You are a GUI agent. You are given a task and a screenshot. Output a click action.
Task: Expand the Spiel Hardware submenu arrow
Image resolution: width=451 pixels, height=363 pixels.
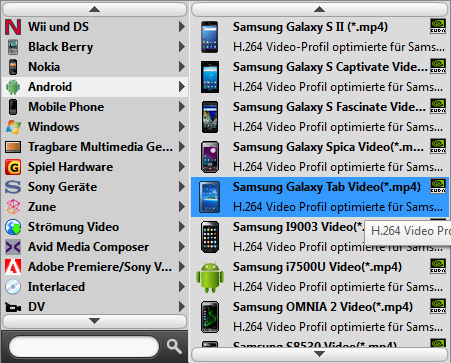pos(181,167)
